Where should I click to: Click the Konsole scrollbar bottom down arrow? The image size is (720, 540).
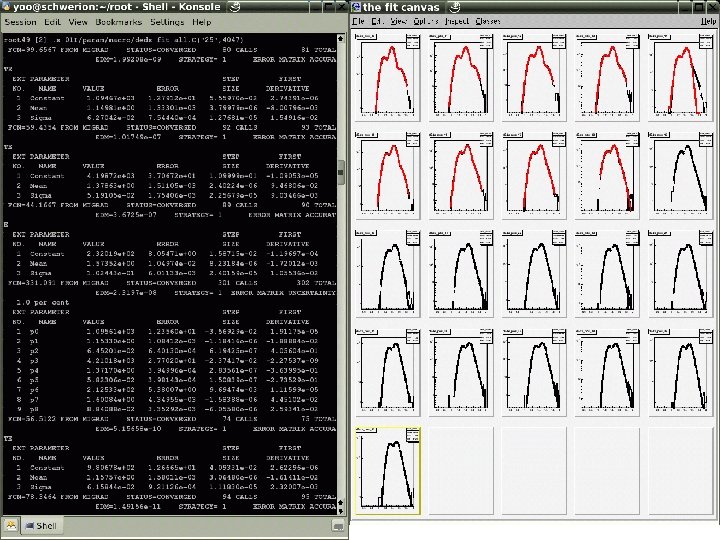click(340, 511)
